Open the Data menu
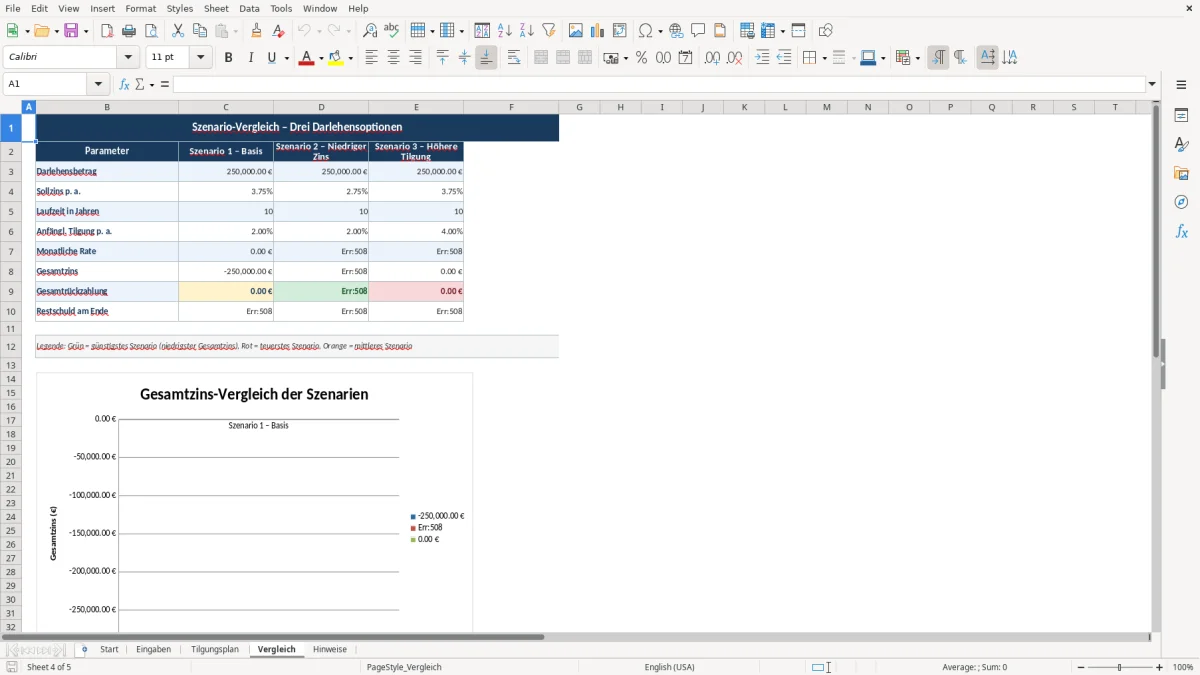Image resolution: width=1200 pixels, height=675 pixels. 249,8
